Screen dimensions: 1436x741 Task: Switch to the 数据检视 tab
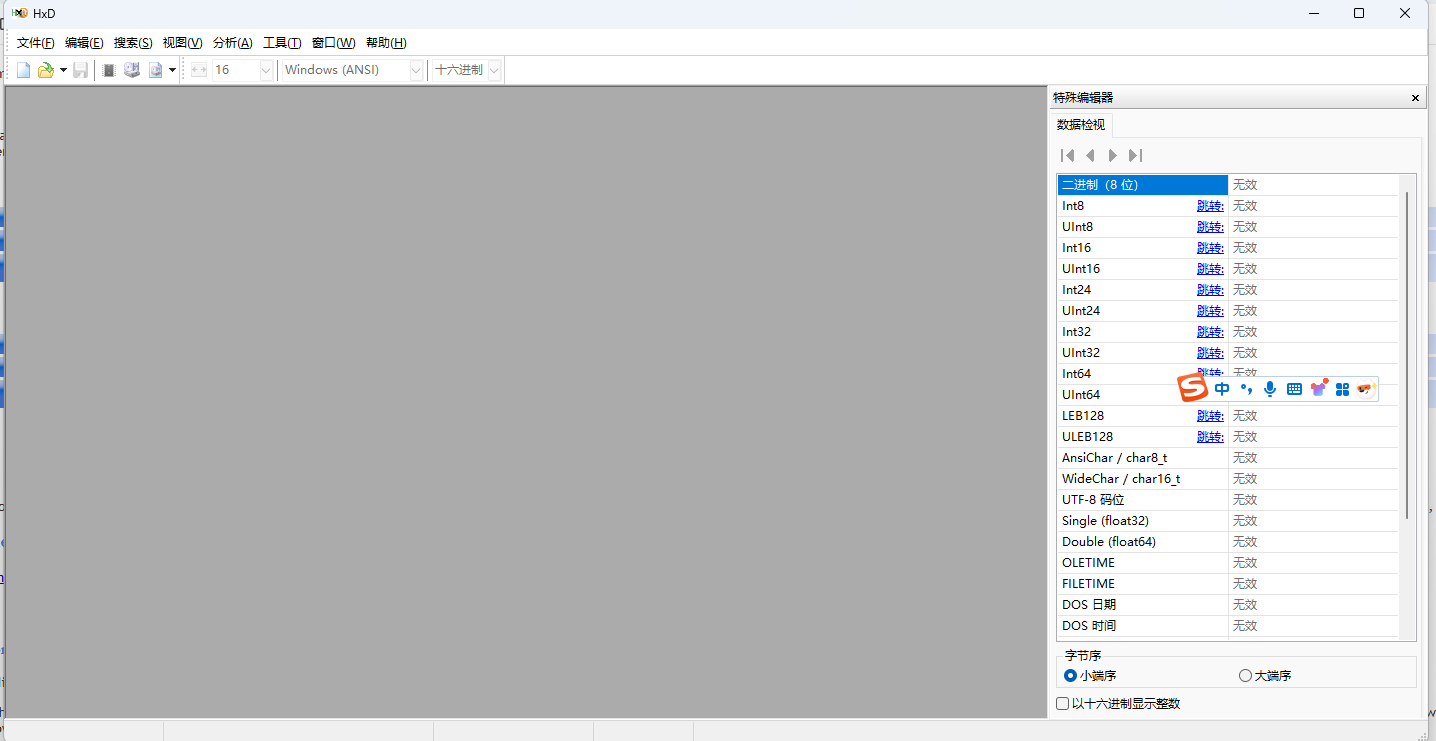pyautogui.click(x=1081, y=124)
